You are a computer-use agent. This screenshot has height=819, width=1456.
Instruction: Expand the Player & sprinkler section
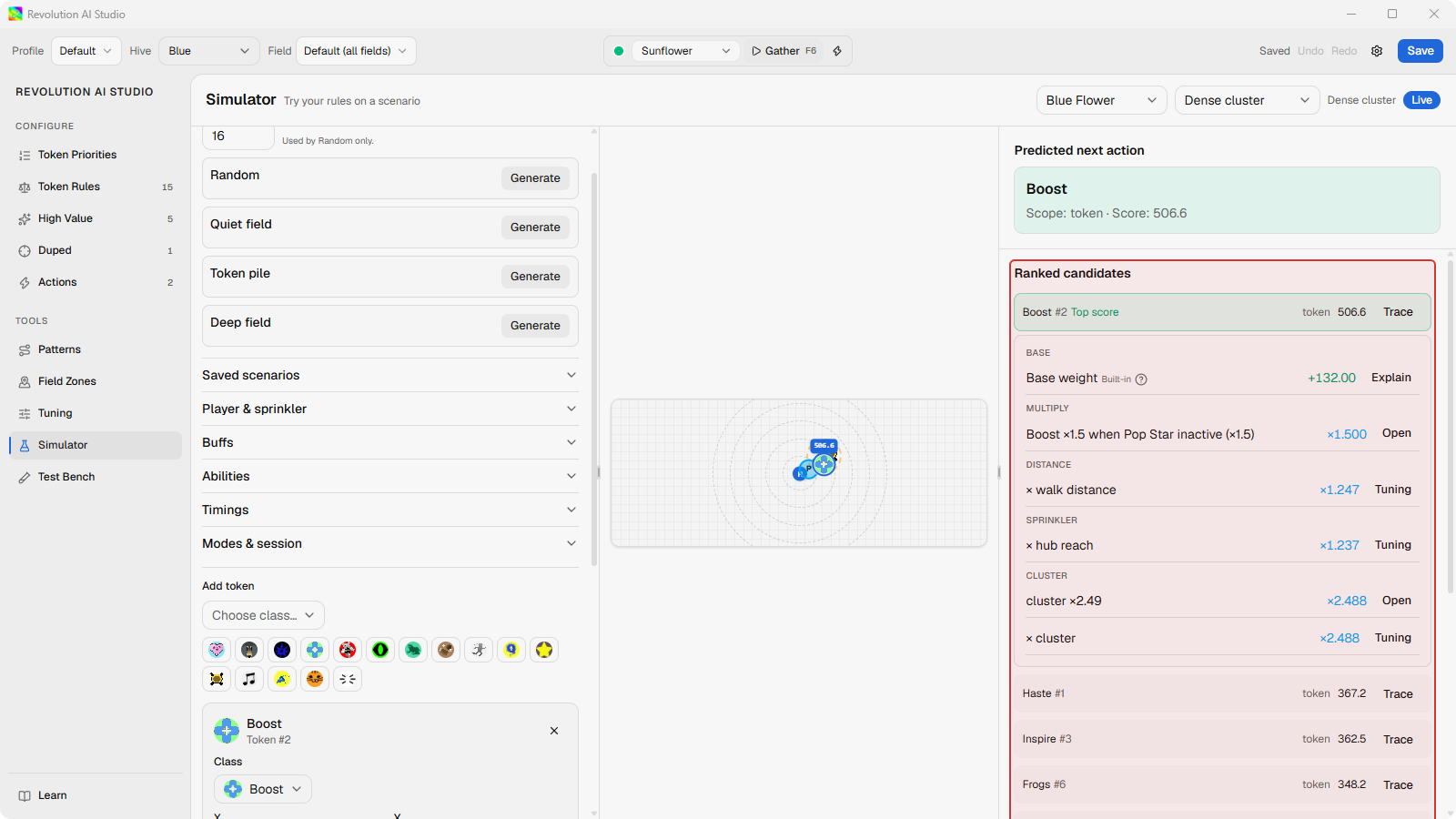pos(389,409)
